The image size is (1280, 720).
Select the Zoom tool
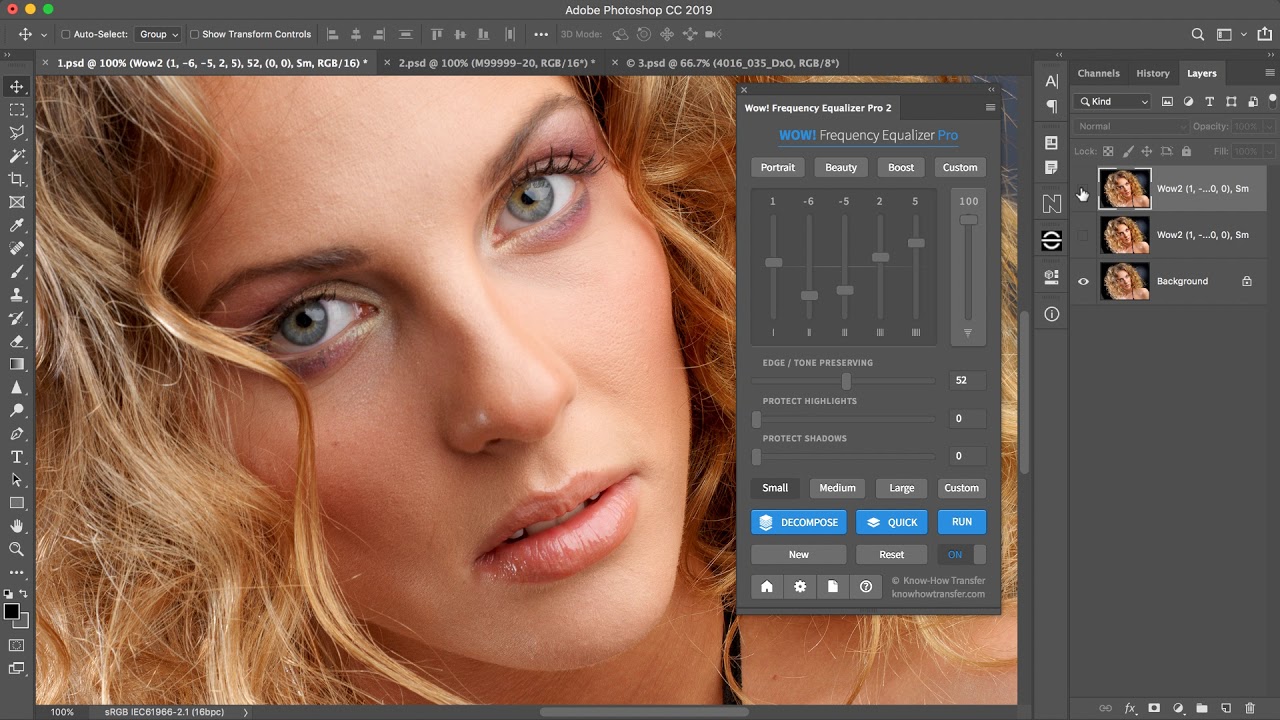point(17,549)
